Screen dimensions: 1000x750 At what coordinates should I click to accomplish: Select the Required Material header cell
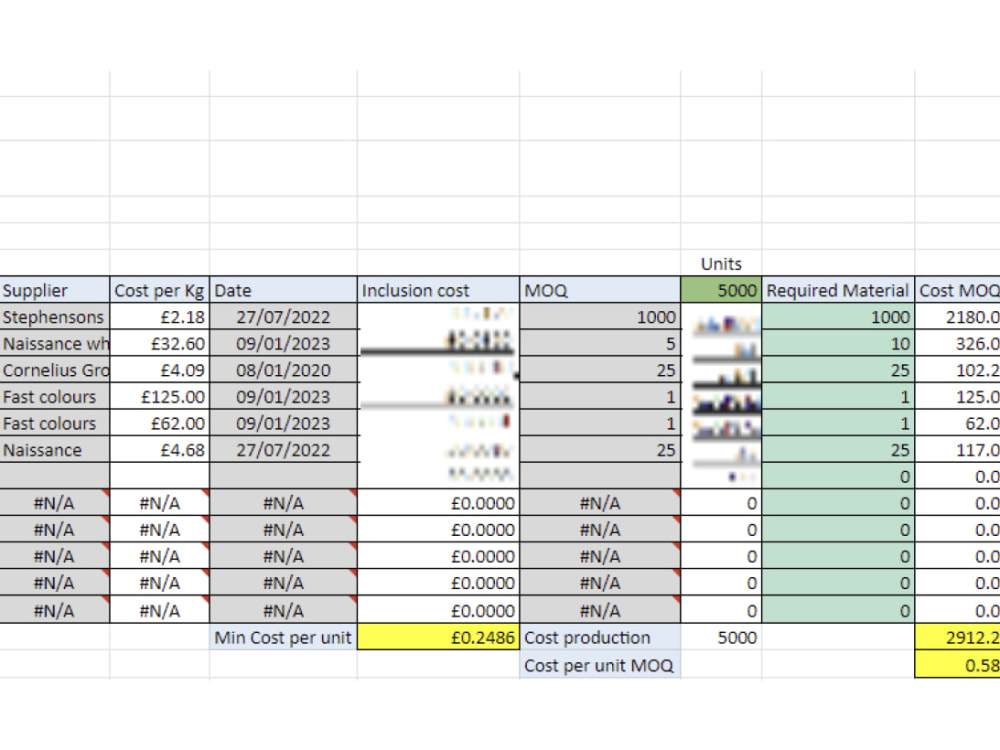click(838, 290)
